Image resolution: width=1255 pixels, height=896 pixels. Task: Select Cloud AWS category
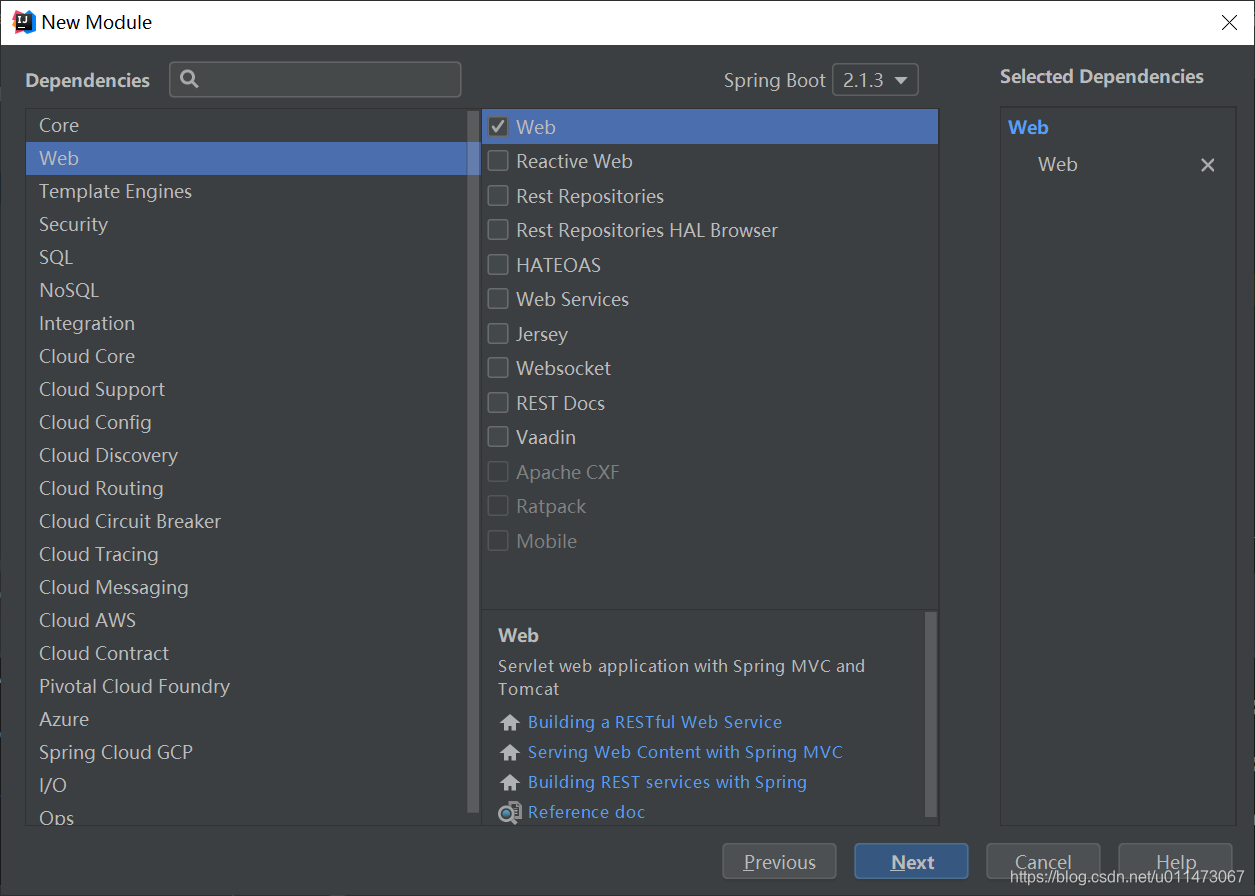(247, 620)
